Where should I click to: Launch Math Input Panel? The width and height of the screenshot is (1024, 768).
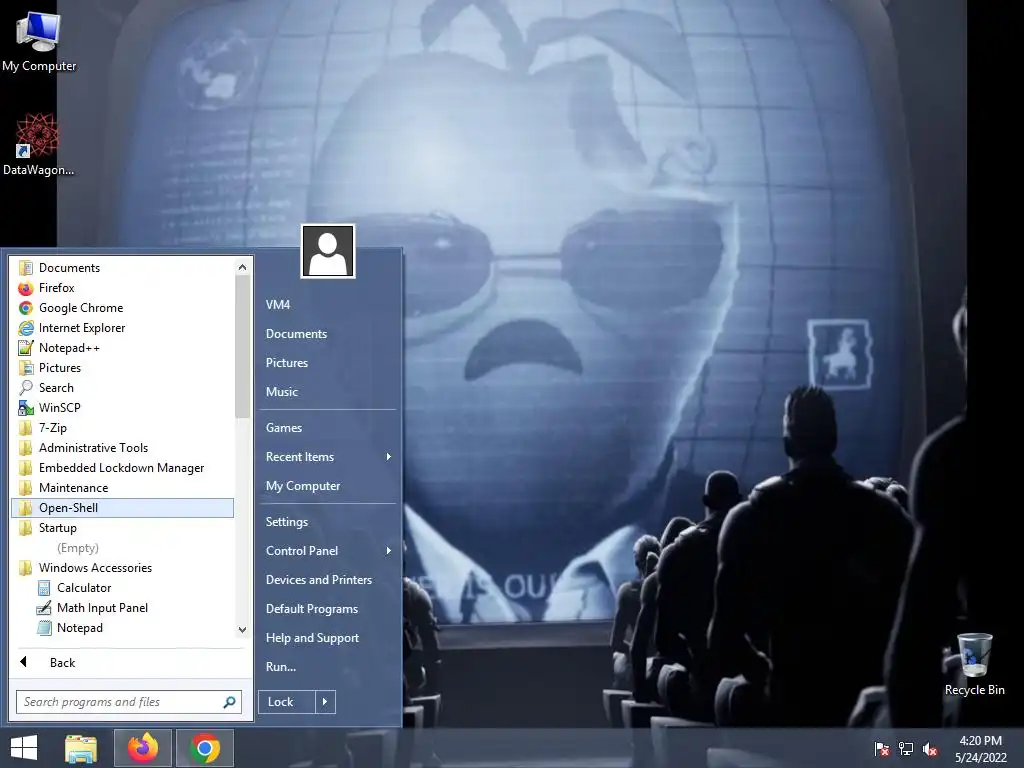[122, 608]
